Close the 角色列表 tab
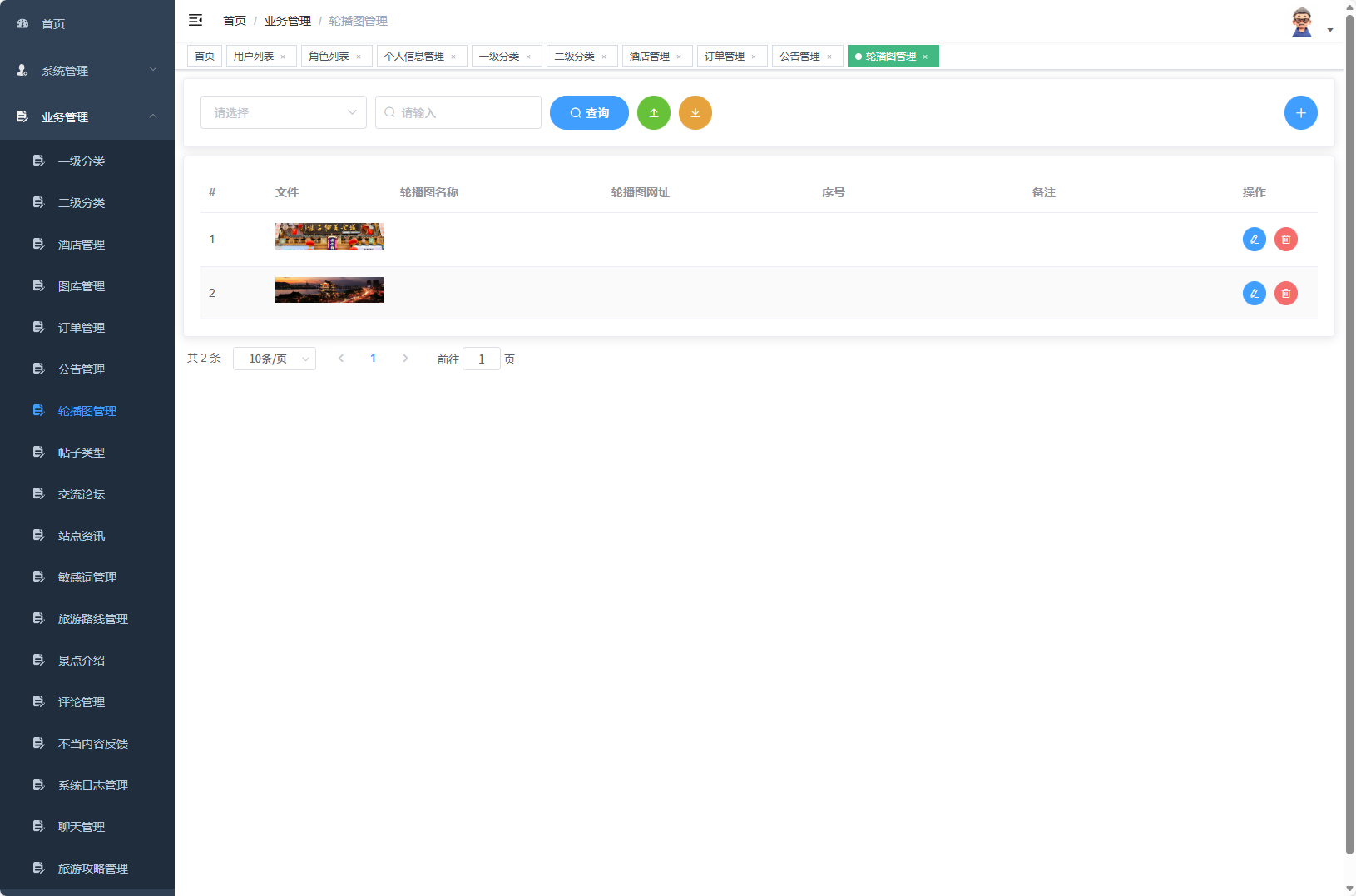This screenshot has width=1356, height=896. pyautogui.click(x=359, y=56)
